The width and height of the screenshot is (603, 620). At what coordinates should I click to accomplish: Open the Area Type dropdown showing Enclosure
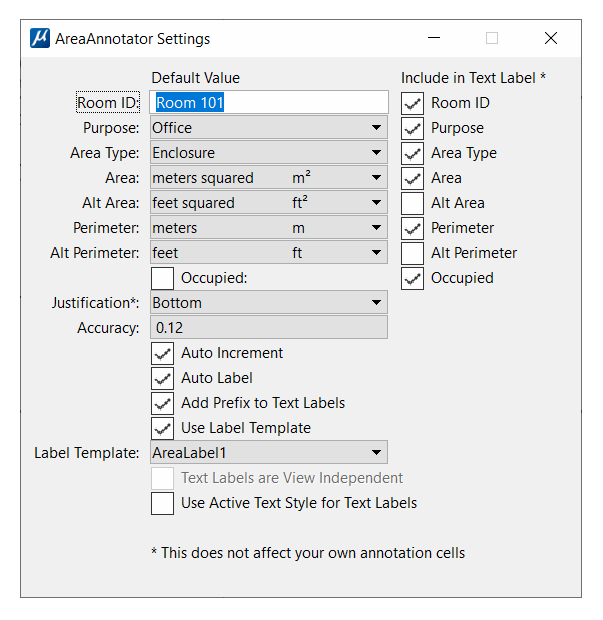click(x=269, y=152)
